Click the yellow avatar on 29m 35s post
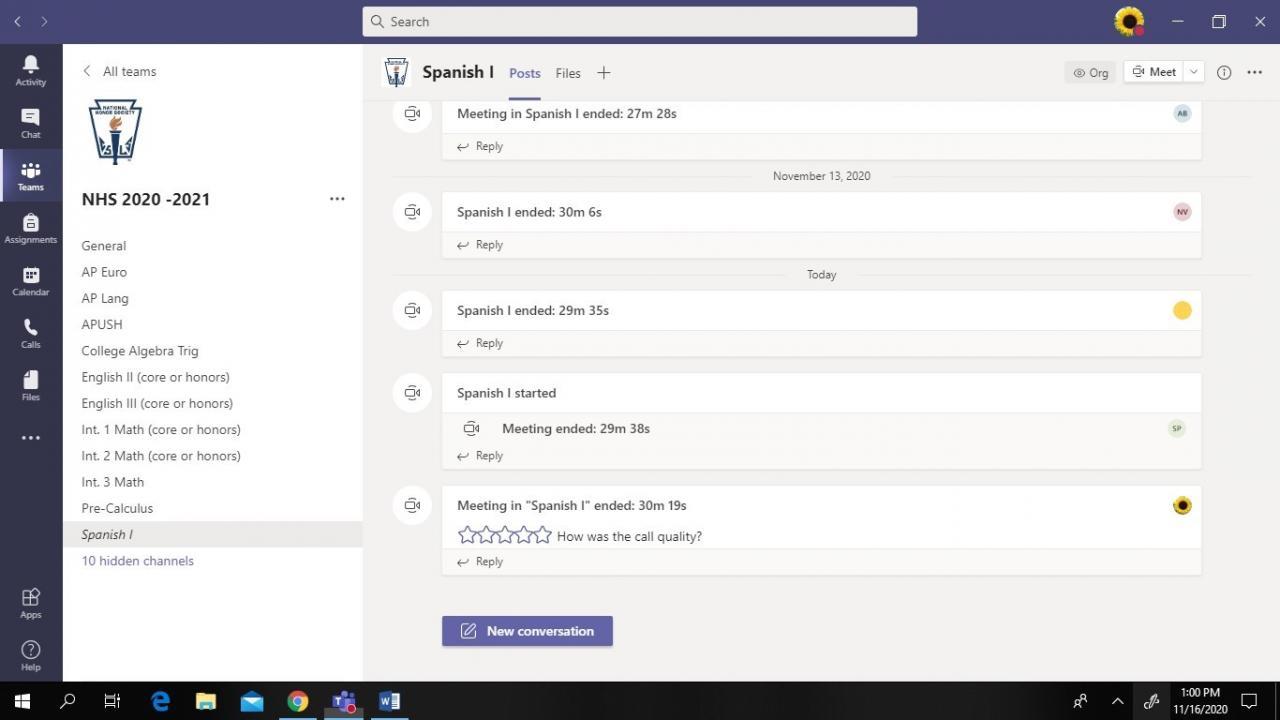The image size is (1280, 720). (1182, 310)
